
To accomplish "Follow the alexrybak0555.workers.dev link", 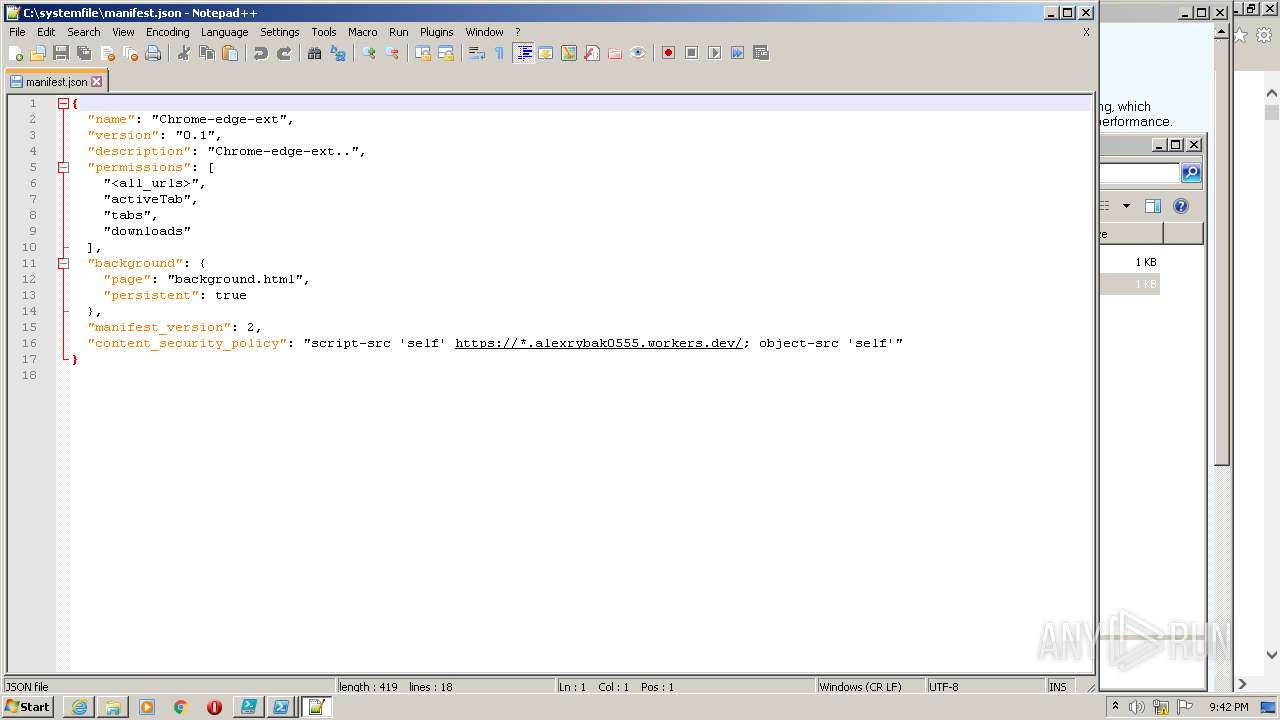I will pos(599,343).
